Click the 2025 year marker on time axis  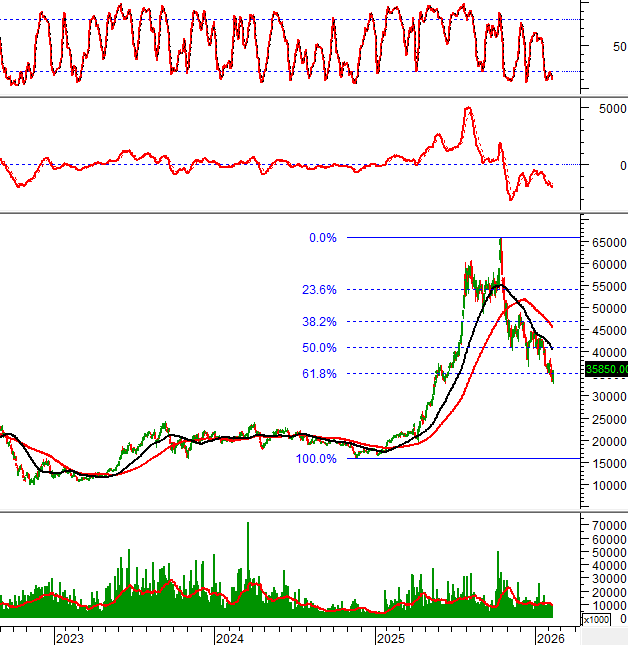click(390, 637)
